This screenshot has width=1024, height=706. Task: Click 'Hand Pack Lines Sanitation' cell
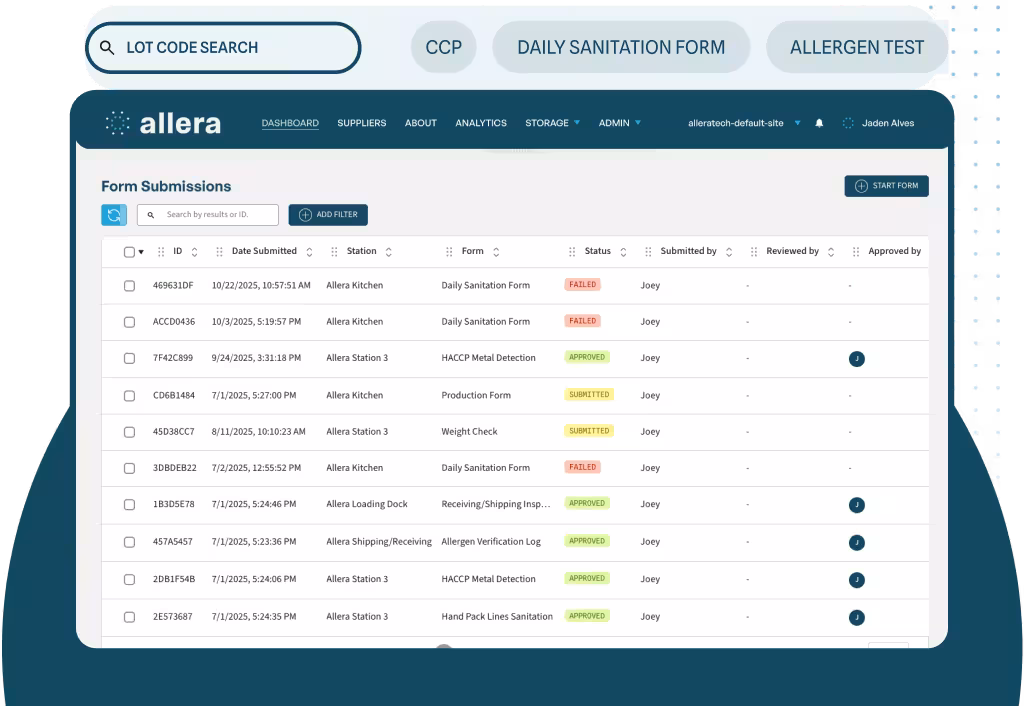coord(496,617)
